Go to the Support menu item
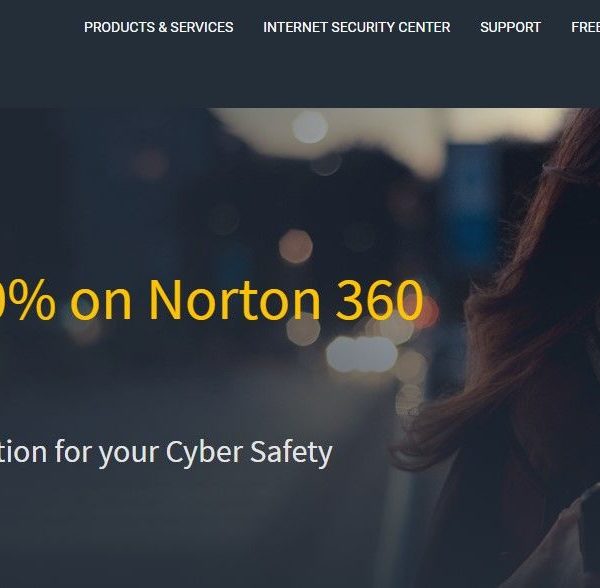Image resolution: width=600 pixels, height=588 pixels. pos(510,27)
